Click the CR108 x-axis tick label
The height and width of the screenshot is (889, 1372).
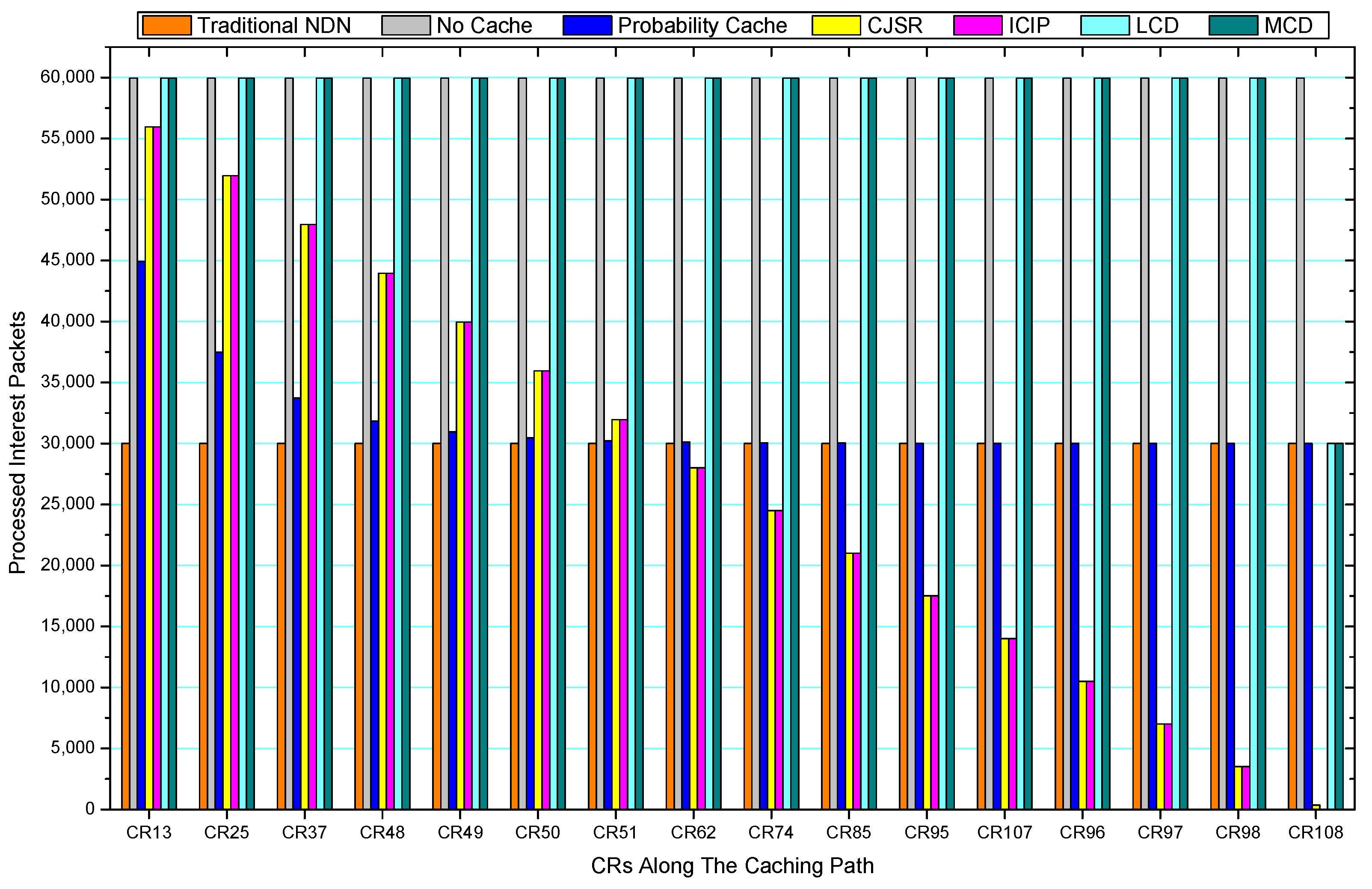pos(1316,833)
